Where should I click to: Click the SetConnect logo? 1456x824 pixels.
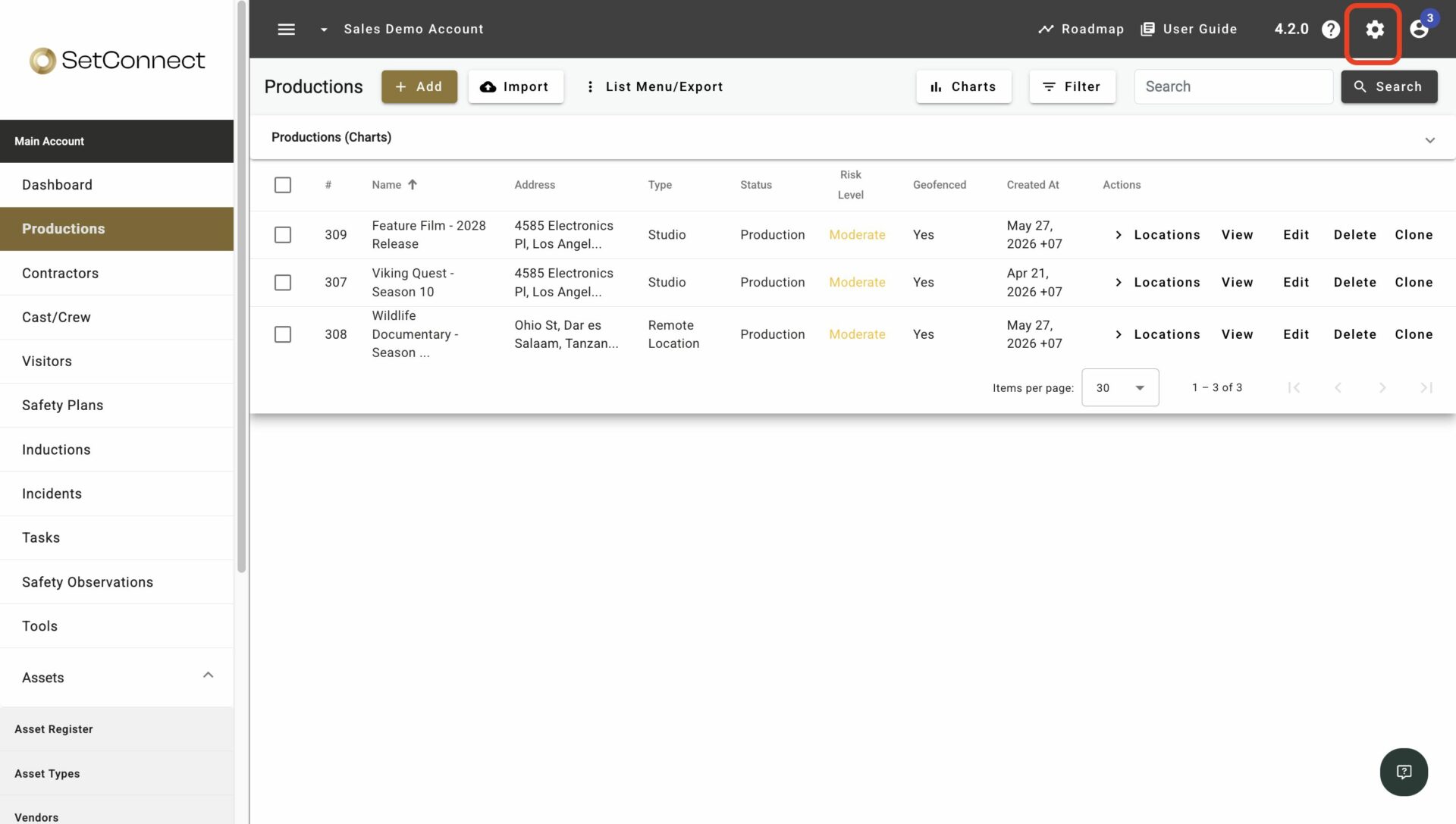117,60
